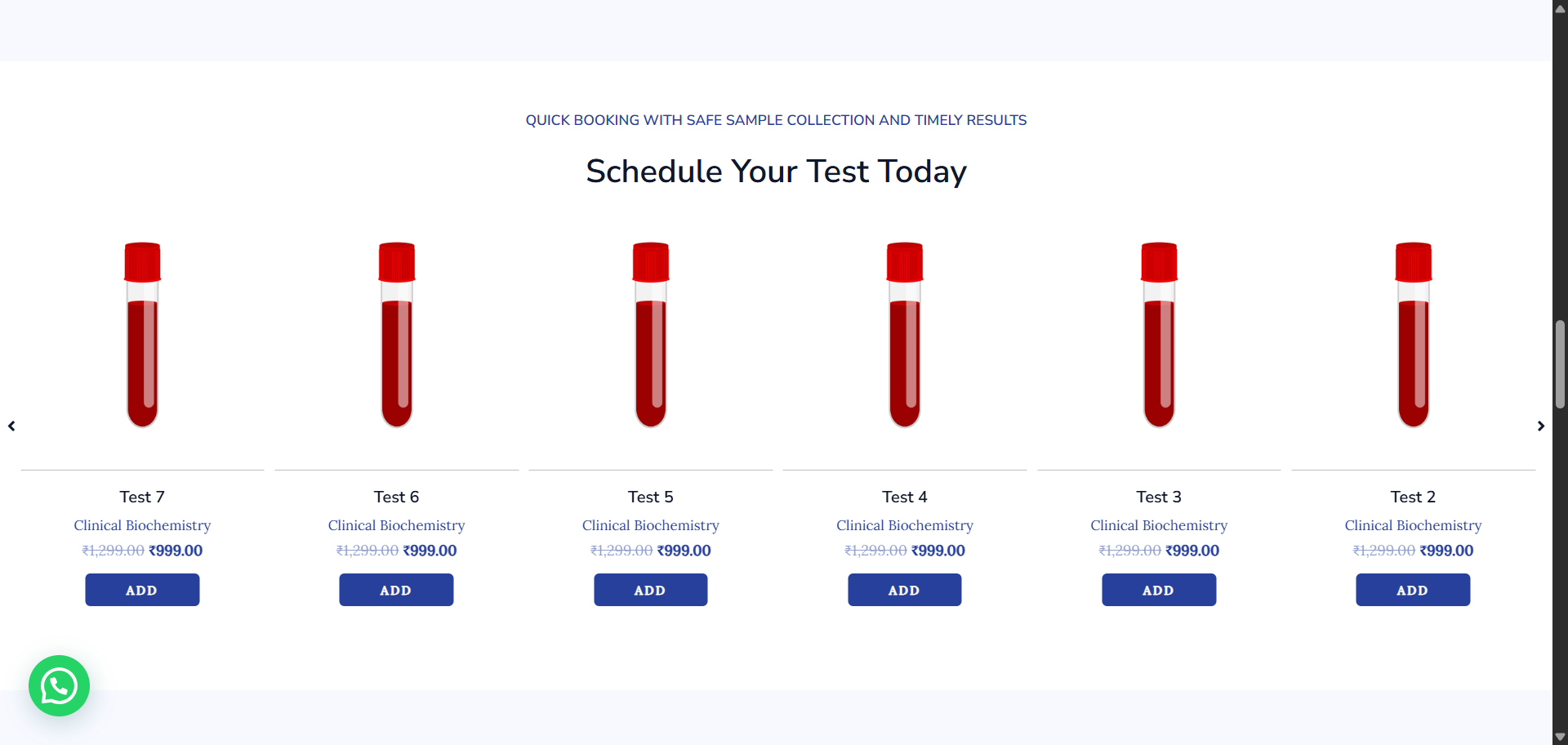Screen dimensions: 1568x745
Task: Click the scrollbar down arrow
Action: pos(1560,737)
